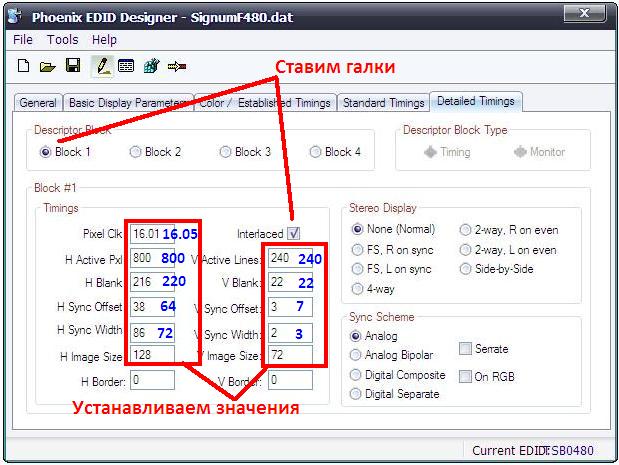Switch to the General tab
Image resolution: width=619 pixels, height=465 pixels.
click(38, 102)
